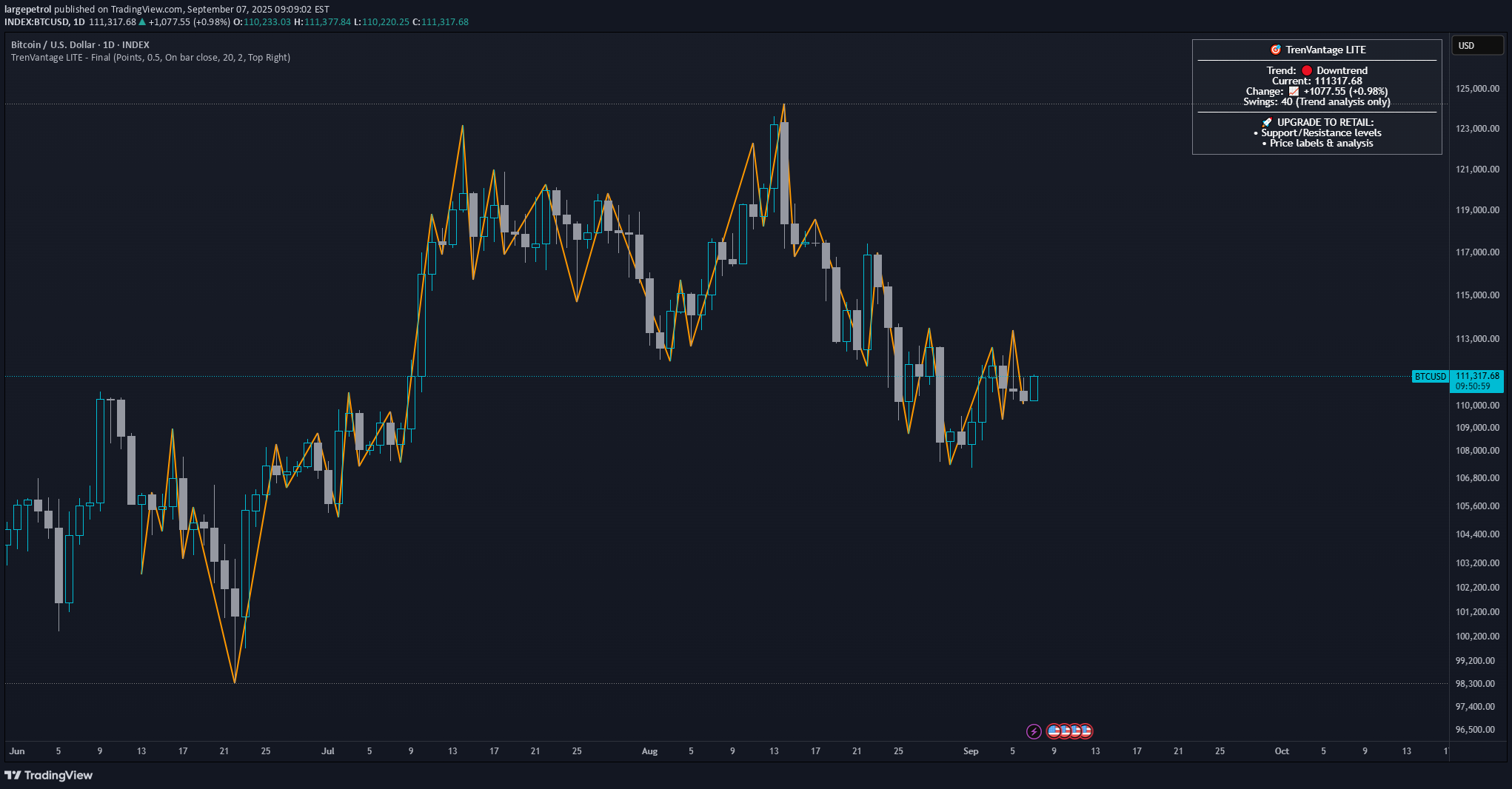Click the Sep label on the time axis
This screenshot has height=789, width=1512.
click(971, 751)
